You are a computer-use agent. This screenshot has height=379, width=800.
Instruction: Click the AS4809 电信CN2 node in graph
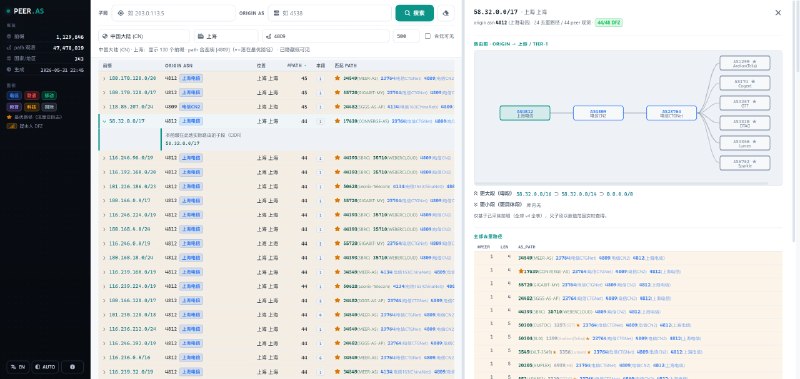tap(598, 113)
